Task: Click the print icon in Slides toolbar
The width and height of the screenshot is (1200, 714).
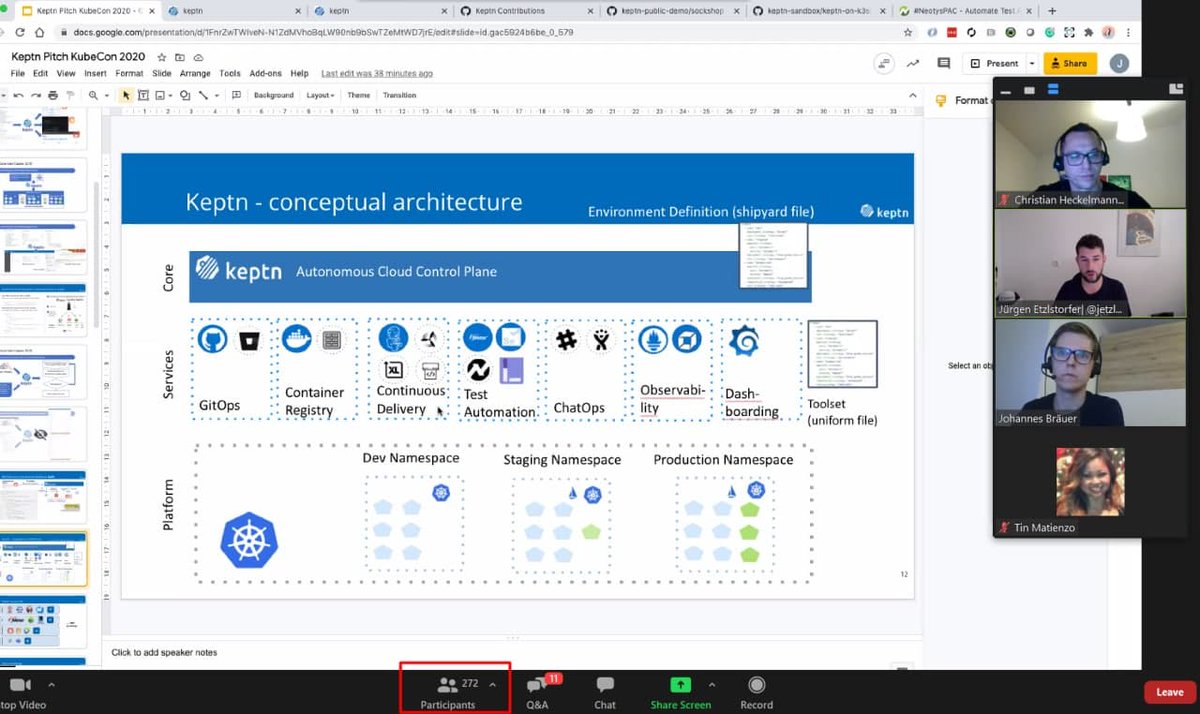Action: pyautogui.click(x=53, y=95)
